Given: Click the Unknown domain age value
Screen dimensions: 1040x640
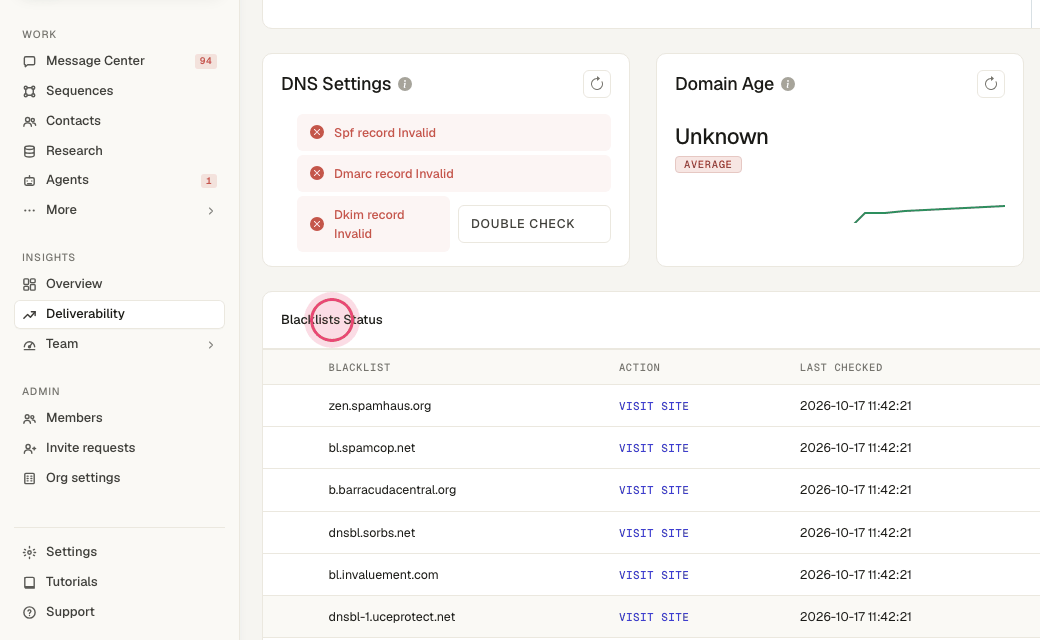Looking at the screenshot, I should (x=722, y=137).
